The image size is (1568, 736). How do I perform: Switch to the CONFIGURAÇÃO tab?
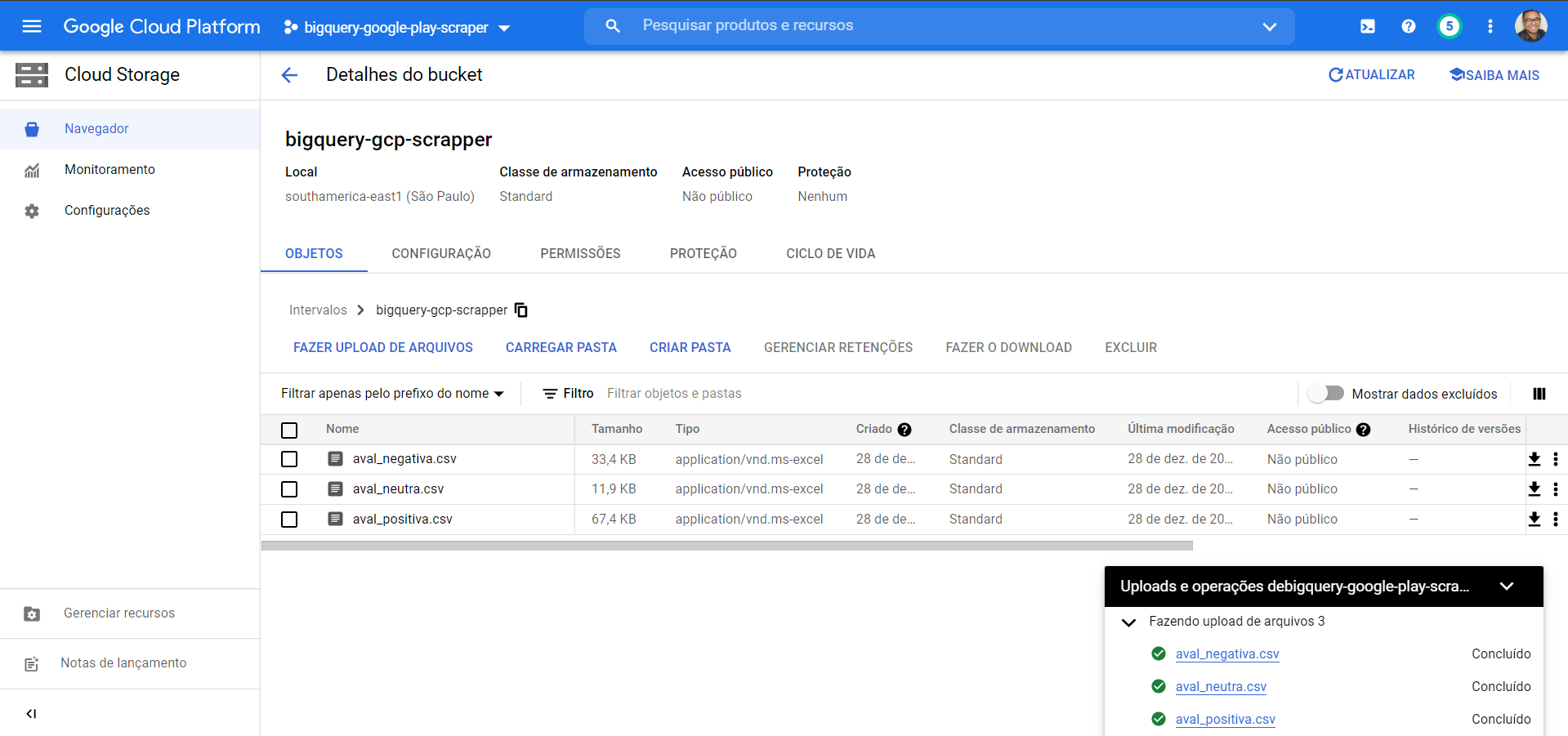441,253
